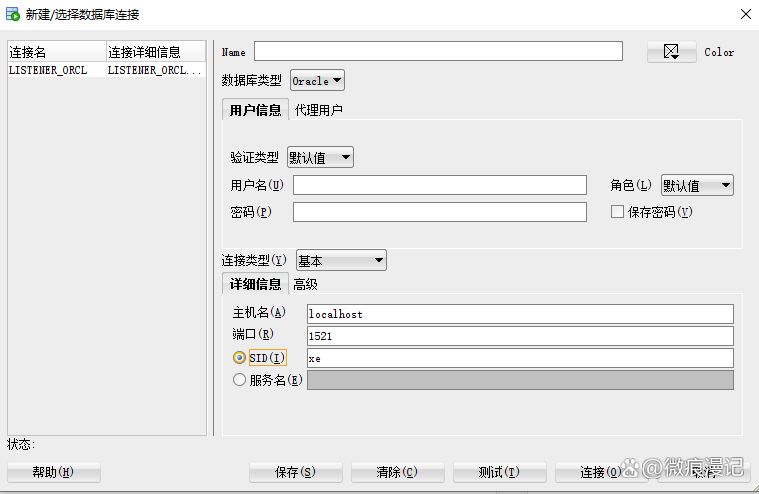Click the dialog's database connection title icon
This screenshot has width=759, height=494.
pos(13,14)
